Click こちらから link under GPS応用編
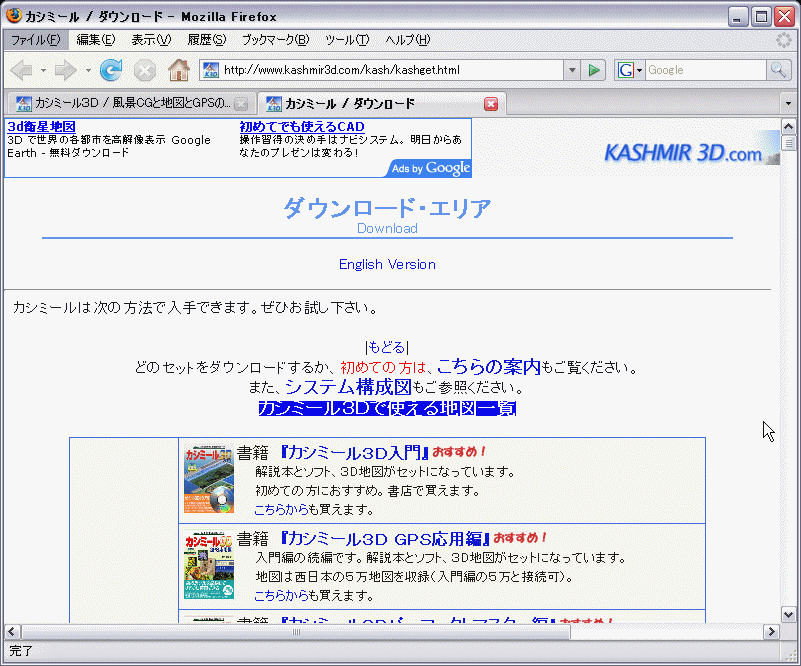This screenshot has height=666, width=801. coord(281,595)
